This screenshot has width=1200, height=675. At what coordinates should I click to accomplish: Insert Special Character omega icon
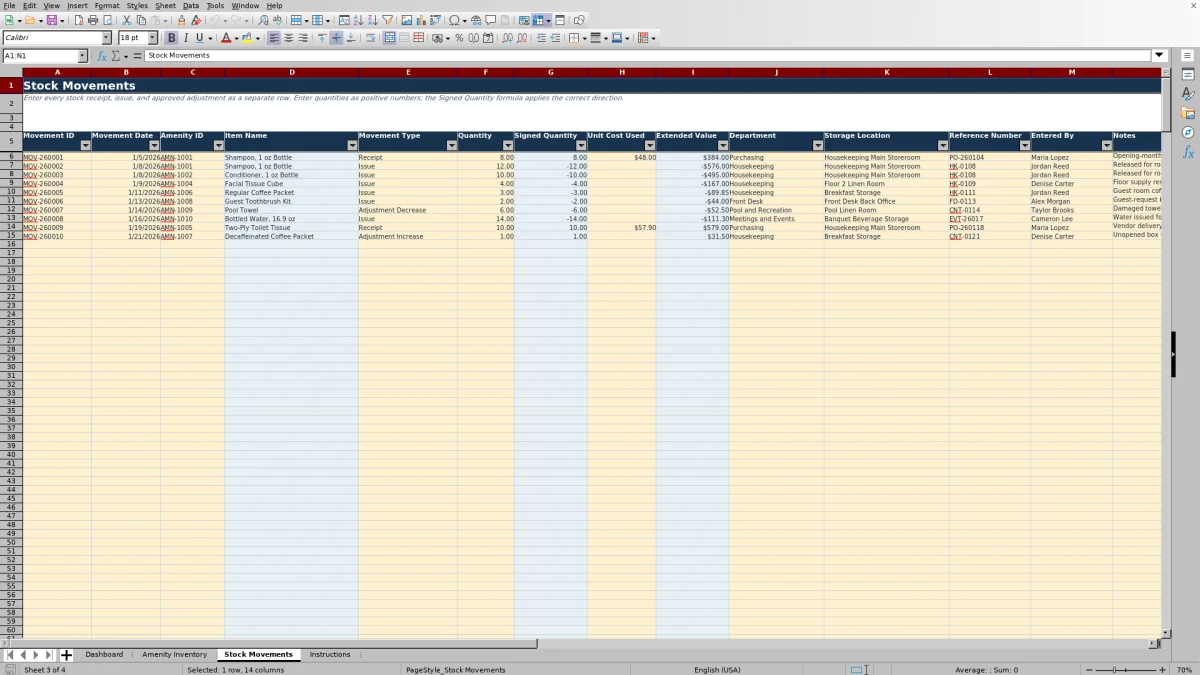click(454, 20)
